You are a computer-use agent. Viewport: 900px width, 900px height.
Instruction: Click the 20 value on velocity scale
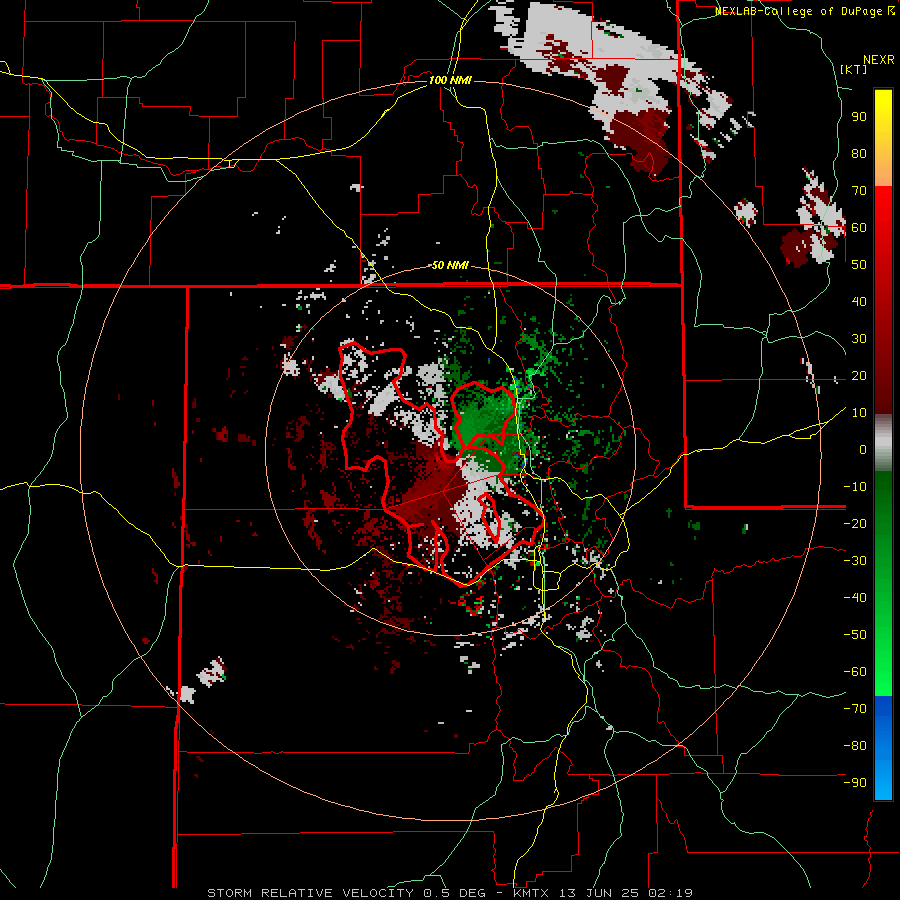pyautogui.click(x=859, y=375)
